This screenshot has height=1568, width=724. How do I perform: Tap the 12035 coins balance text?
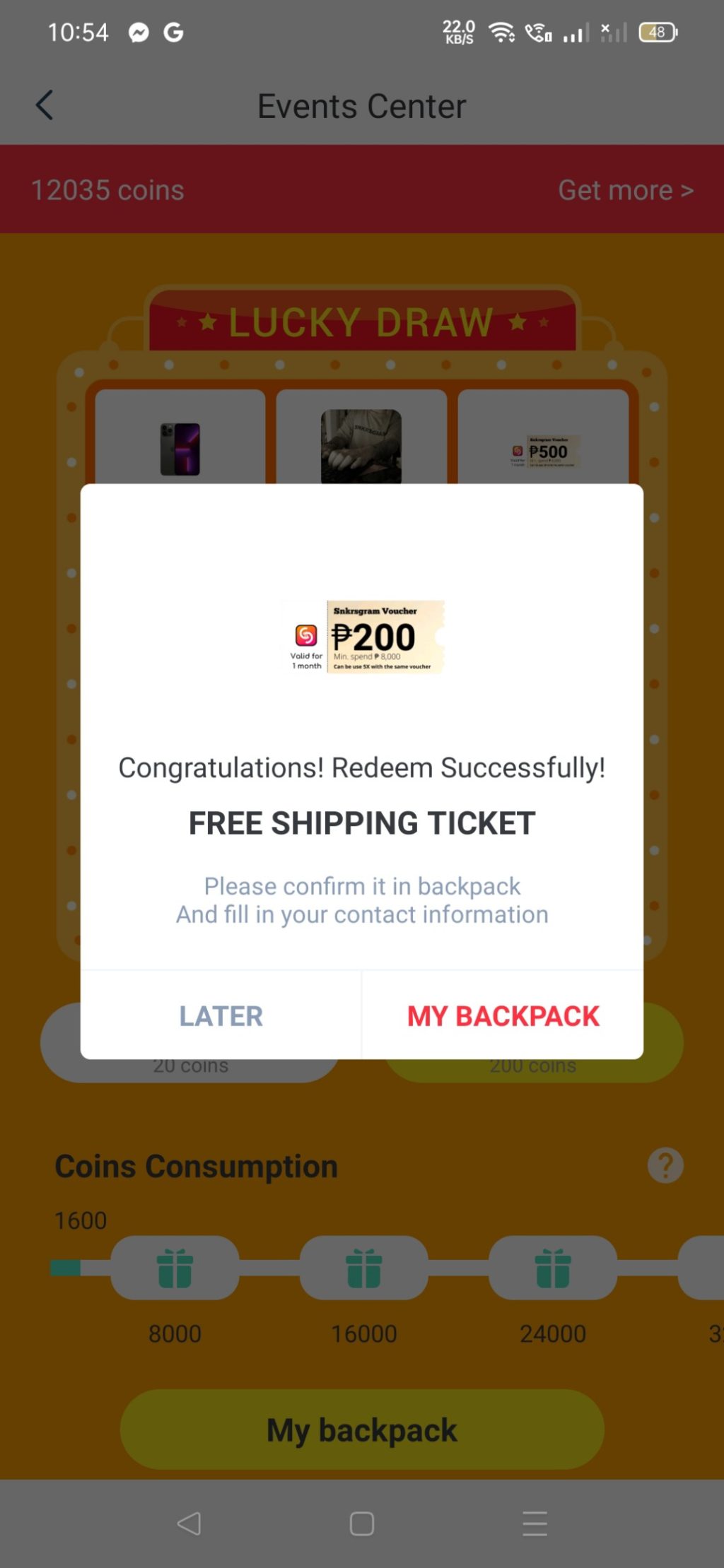point(107,190)
